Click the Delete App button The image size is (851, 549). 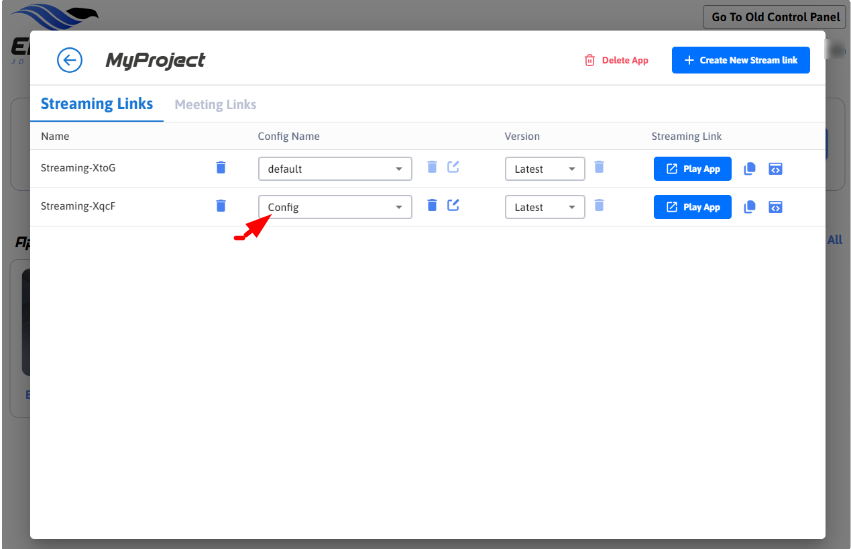616,60
